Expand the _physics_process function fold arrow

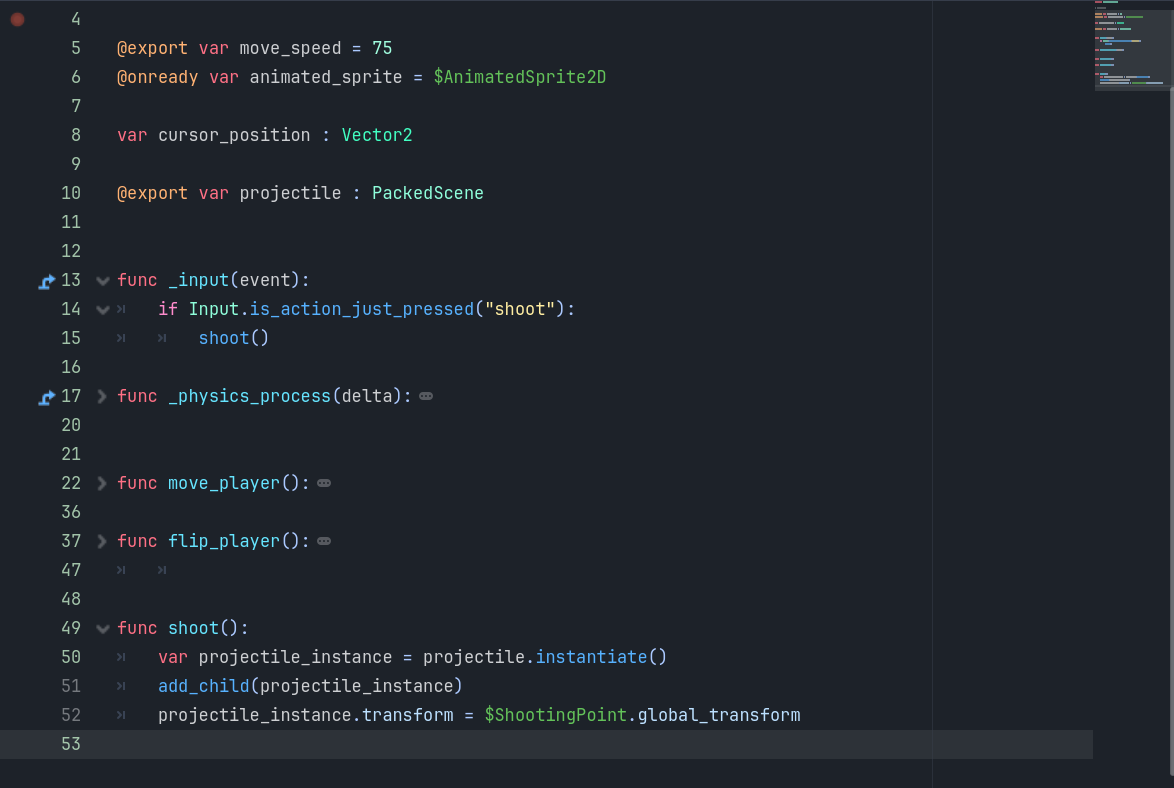point(101,396)
